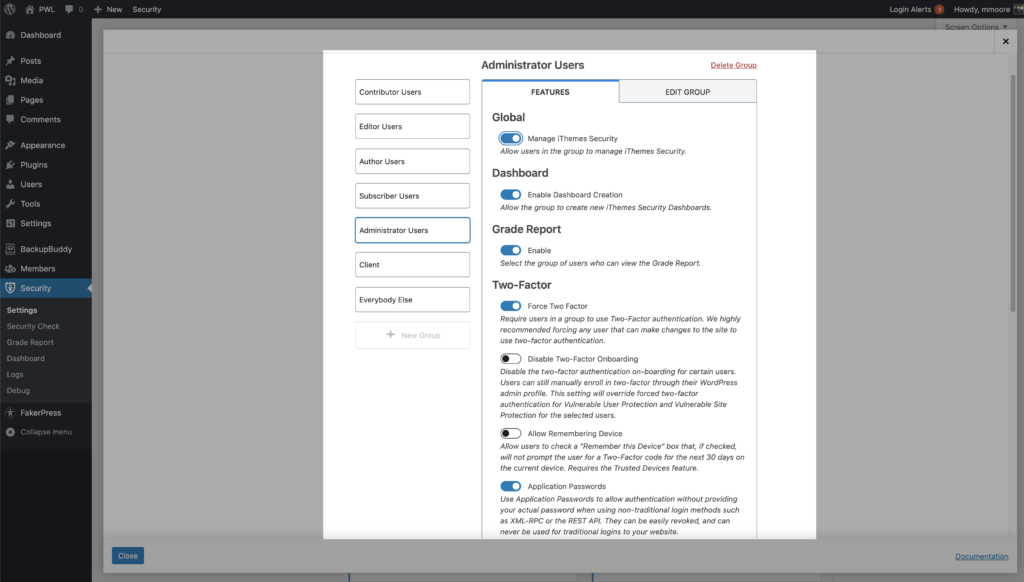The height and width of the screenshot is (582, 1024).
Task: Click the Collapse menu arrow icon
Action: [10, 432]
